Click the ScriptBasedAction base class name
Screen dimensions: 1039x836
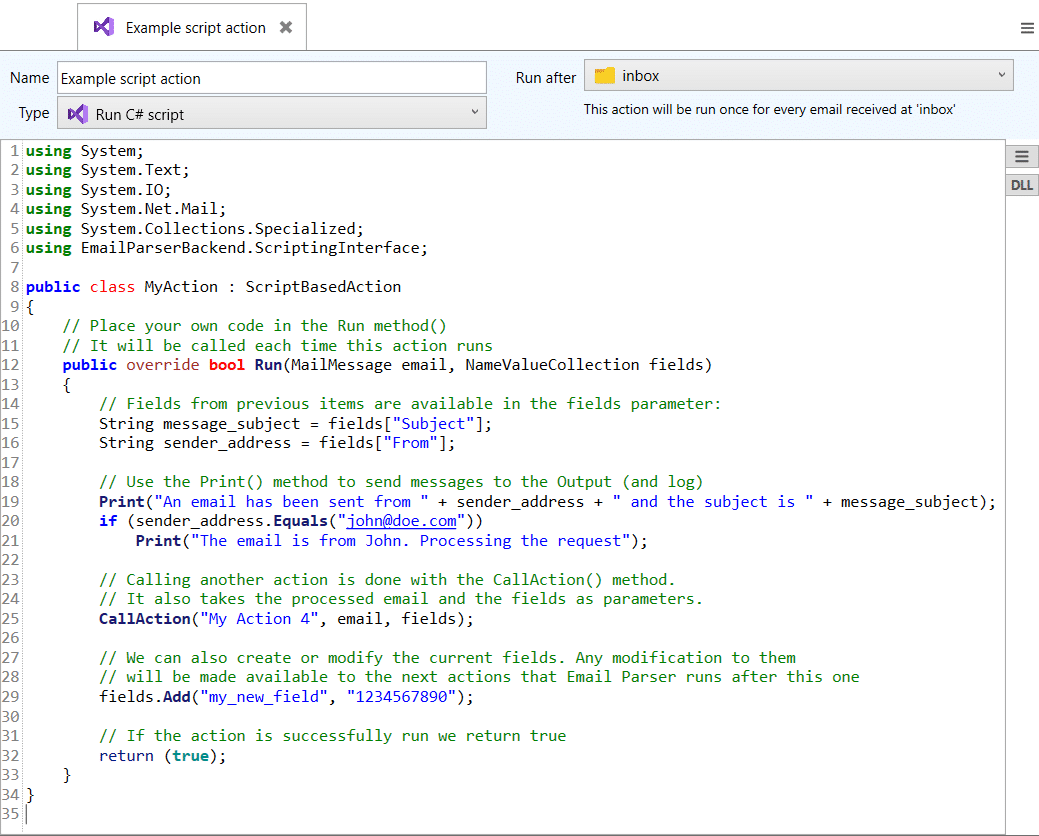click(x=323, y=287)
